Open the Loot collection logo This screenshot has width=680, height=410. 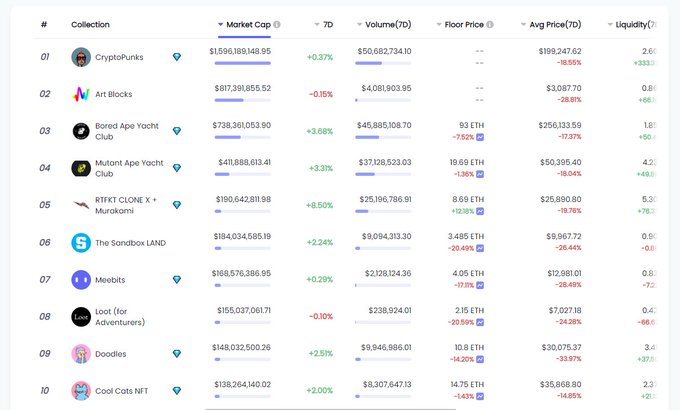(81, 317)
